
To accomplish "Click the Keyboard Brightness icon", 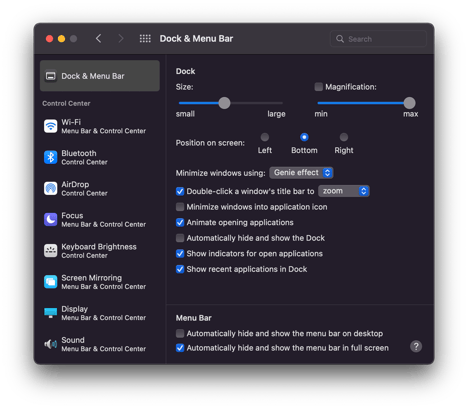I will click(x=51, y=251).
